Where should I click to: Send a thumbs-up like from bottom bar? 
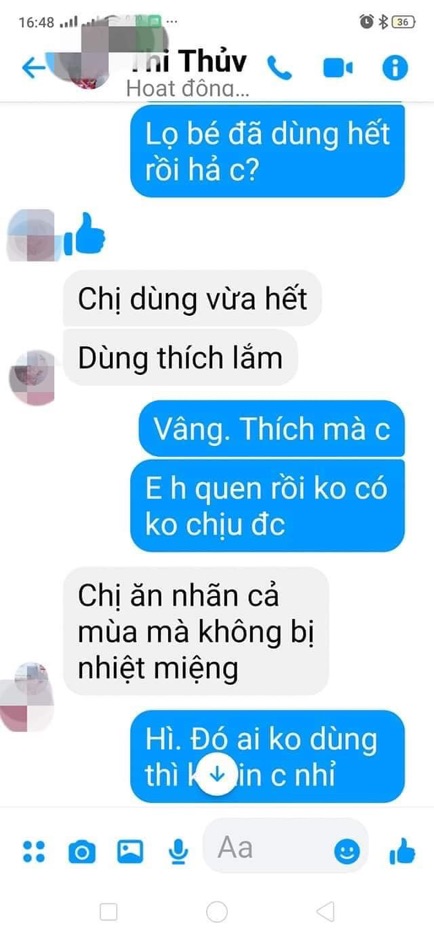point(402,851)
